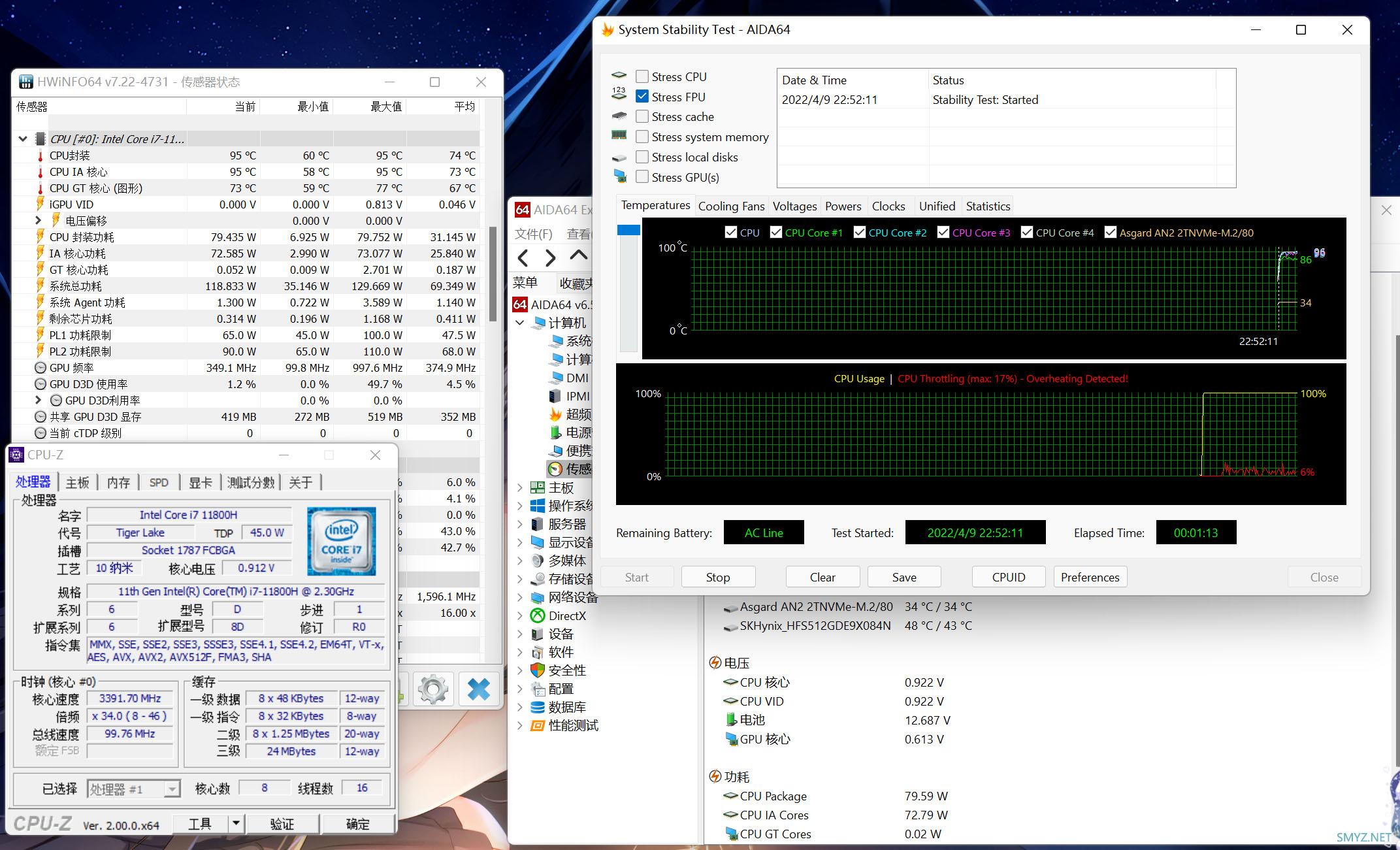Select the 安全性 shield icon in AIDA64 tree
The width and height of the screenshot is (1400, 850).
click(538, 670)
